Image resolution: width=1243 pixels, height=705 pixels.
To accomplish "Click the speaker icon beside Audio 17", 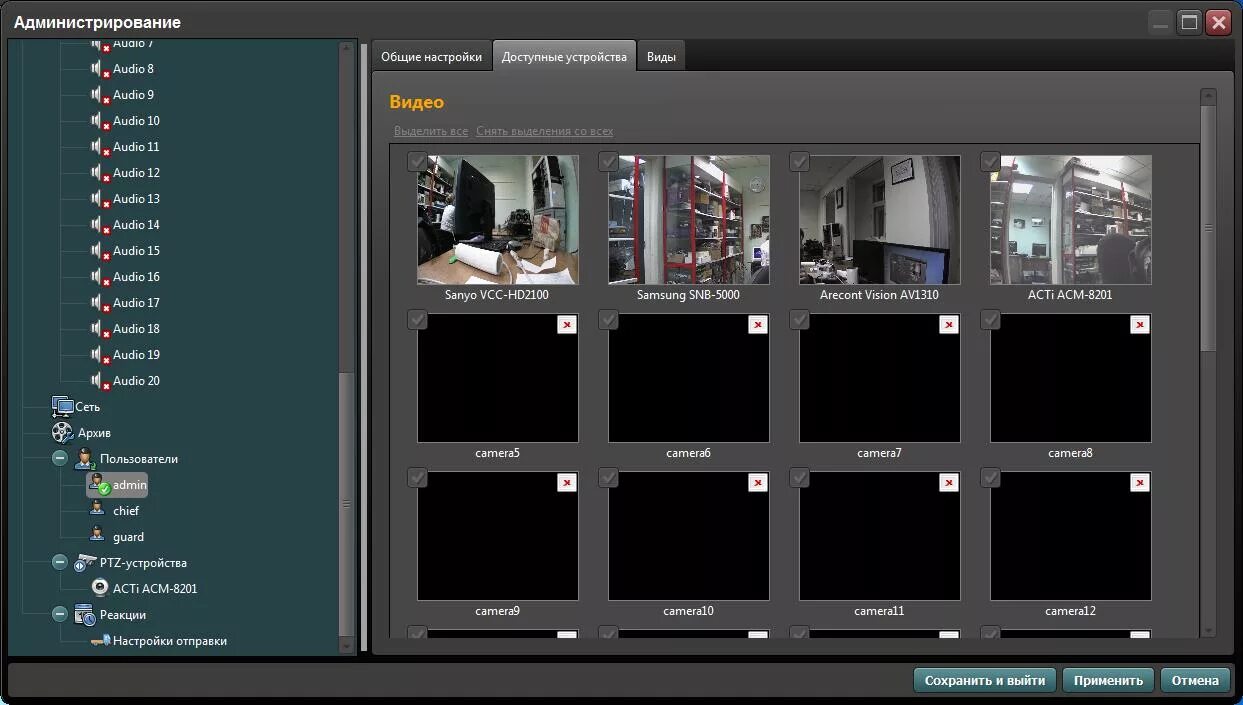I will 99,303.
